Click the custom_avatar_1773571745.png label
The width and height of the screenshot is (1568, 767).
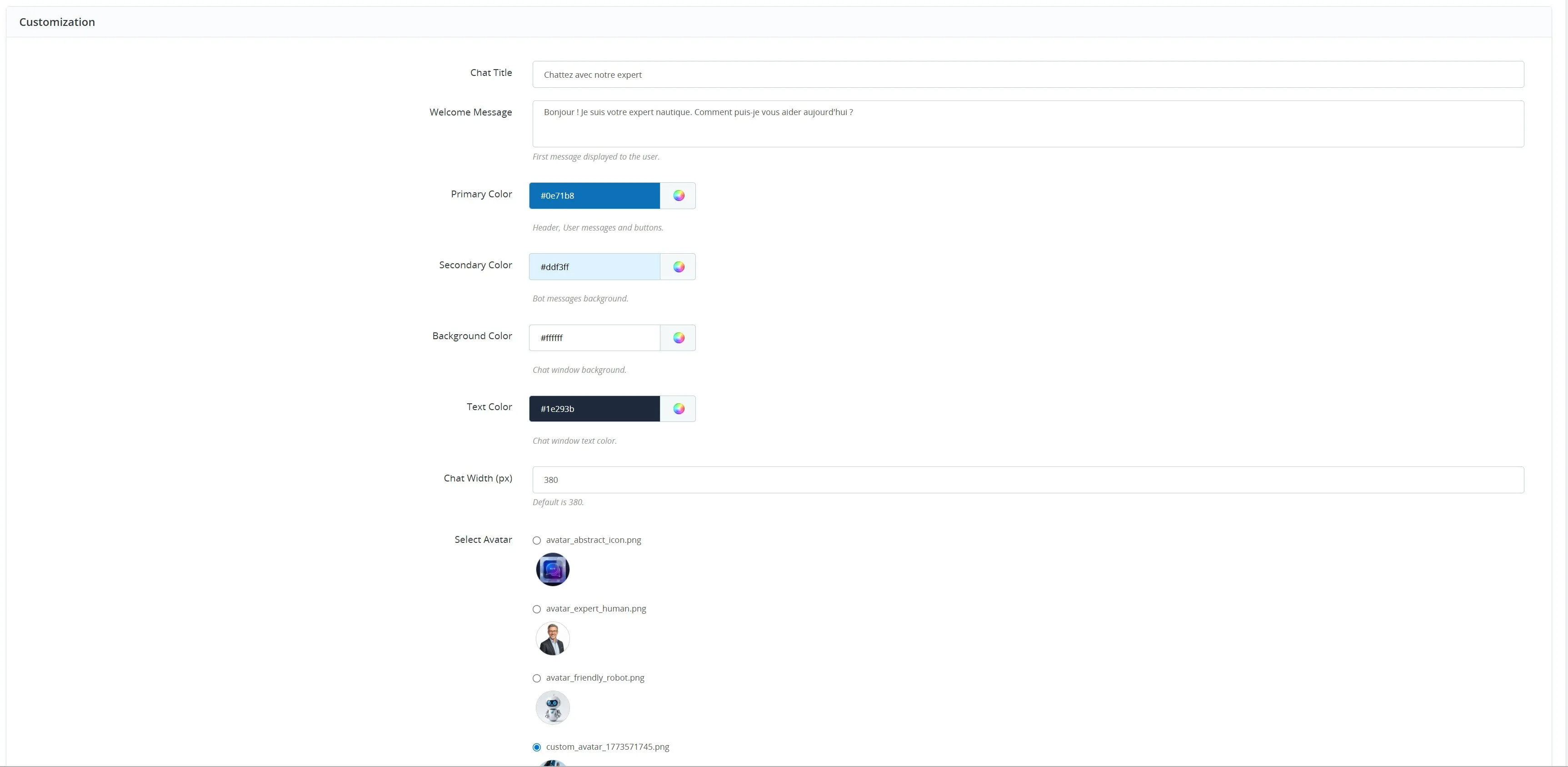tap(608, 747)
